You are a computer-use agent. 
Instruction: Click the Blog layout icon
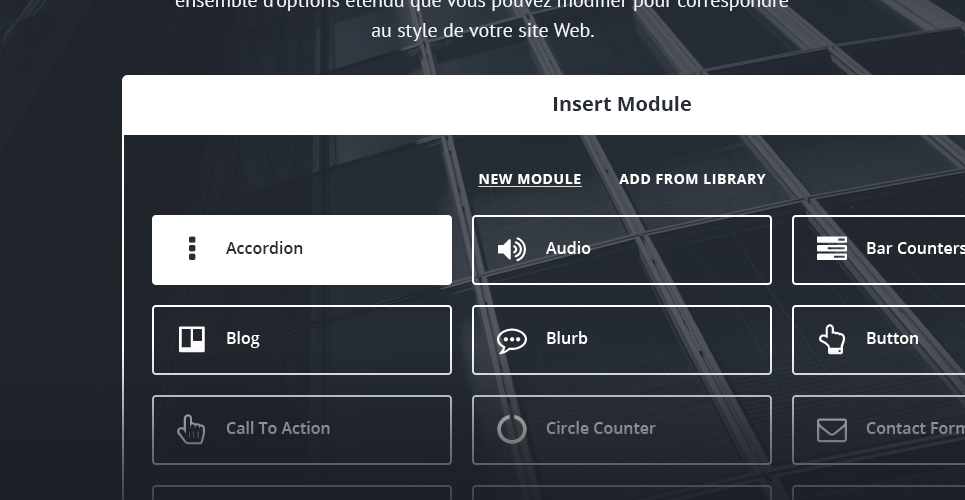192,339
